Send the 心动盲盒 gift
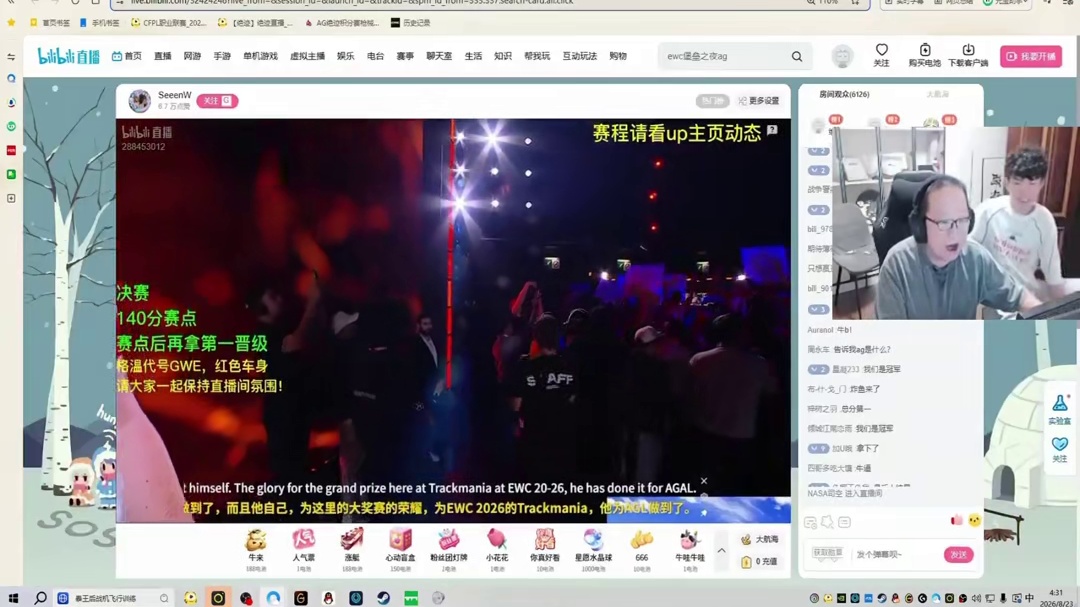1080x607 pixels. (x=400, y=550)
